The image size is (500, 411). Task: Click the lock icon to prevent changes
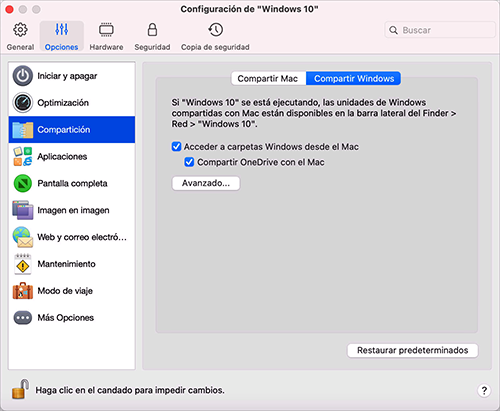pos(20,389)
